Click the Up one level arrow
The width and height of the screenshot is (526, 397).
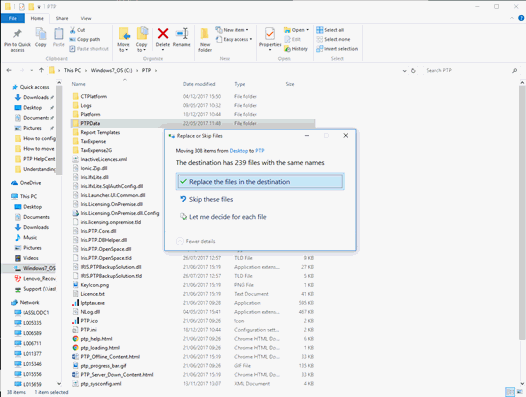pos(41,70)
